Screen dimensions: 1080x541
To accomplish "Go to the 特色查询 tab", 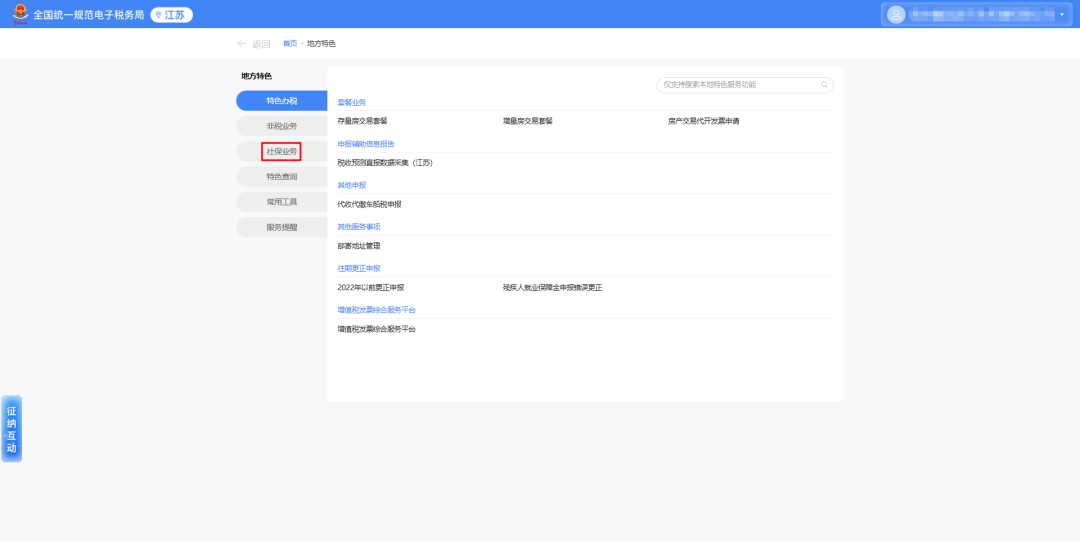I will point(282,176).
